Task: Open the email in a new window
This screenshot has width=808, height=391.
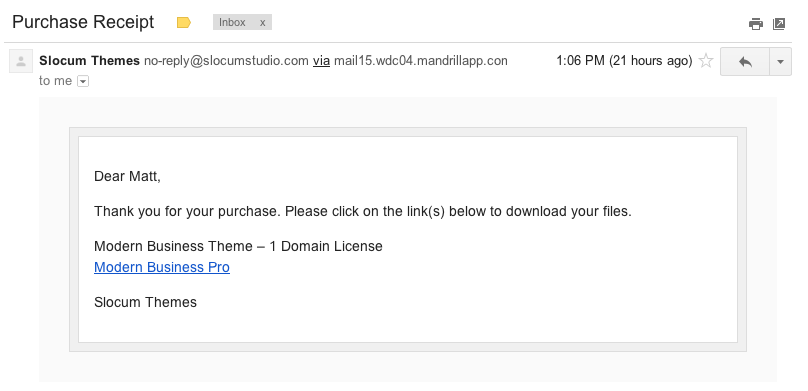Action: tap(779, 24)
